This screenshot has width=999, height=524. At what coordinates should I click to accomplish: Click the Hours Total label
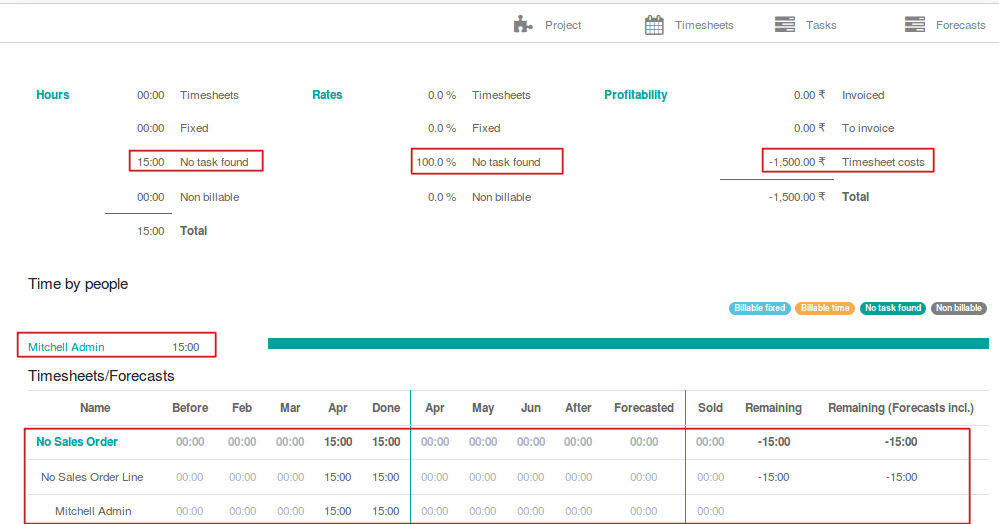pos(193,231)
